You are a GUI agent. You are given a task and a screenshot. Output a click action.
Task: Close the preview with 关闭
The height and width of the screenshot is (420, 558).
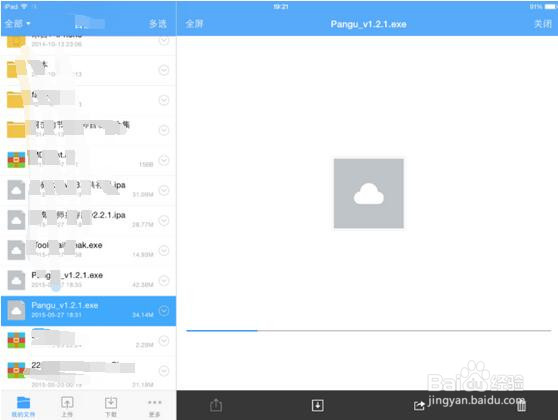[x=543, y=24]
